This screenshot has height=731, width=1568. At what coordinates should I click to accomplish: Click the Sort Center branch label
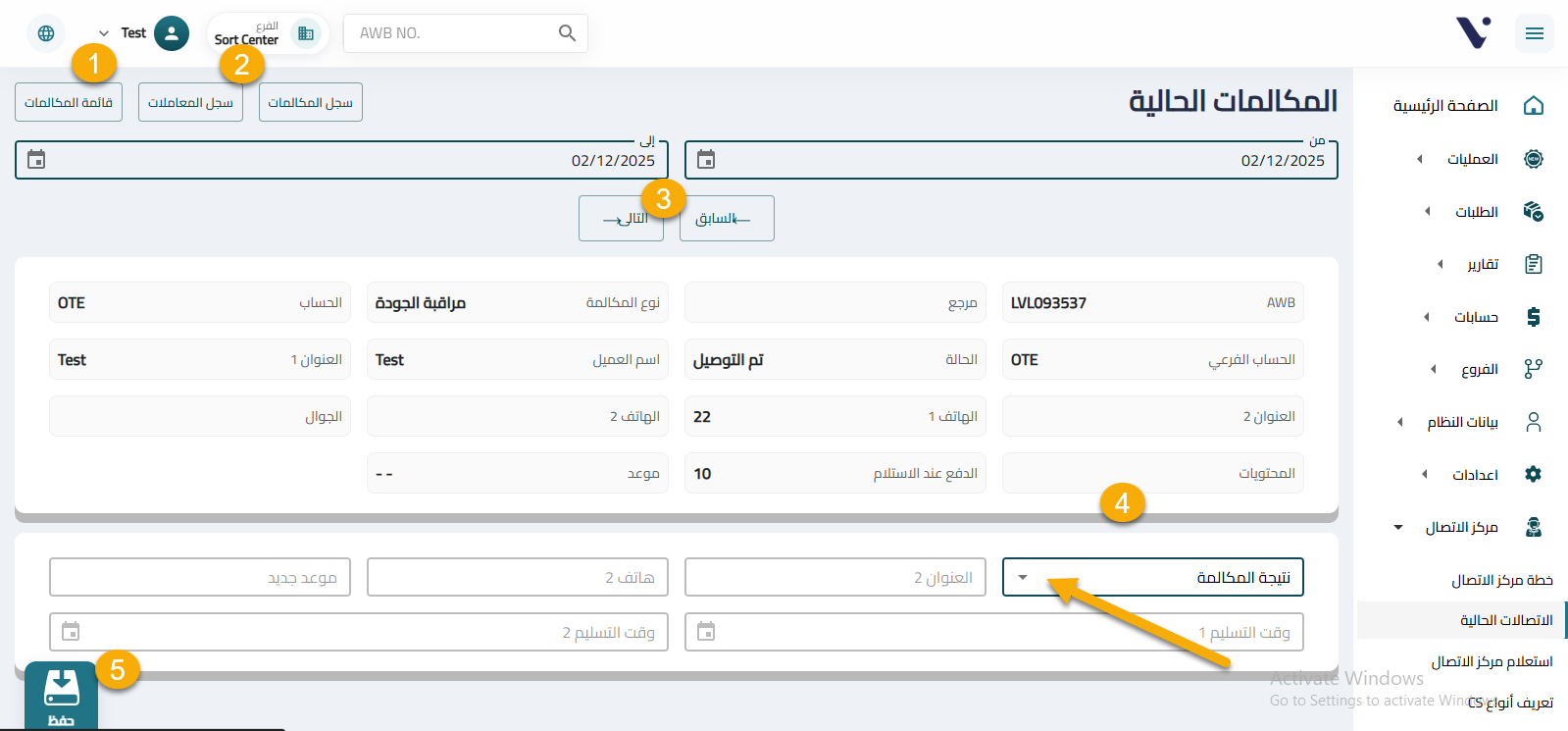click(x=246, y=40)
